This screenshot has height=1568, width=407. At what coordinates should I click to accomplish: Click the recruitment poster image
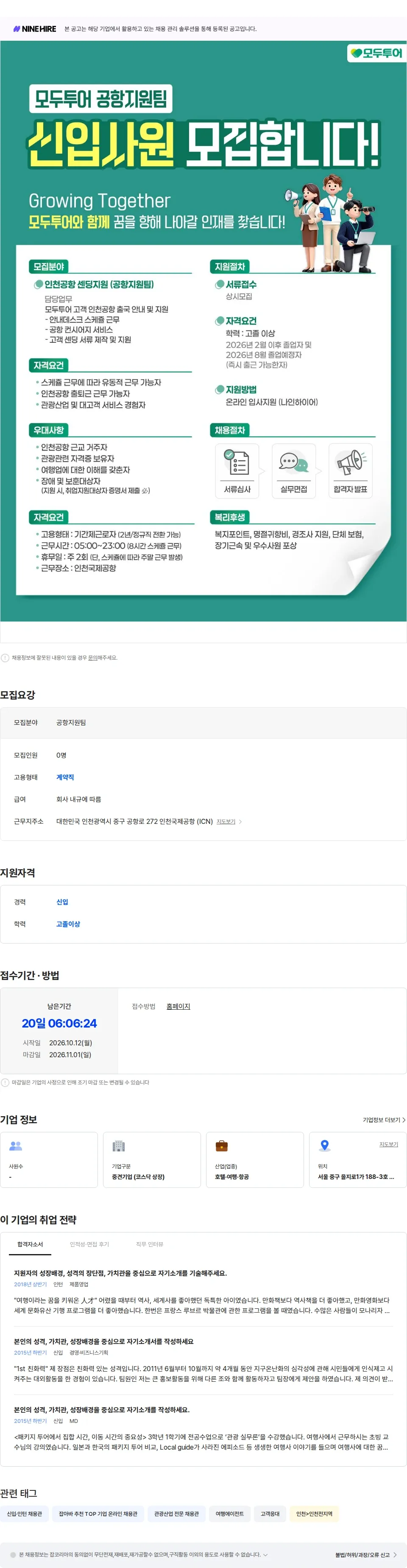click(x=203, y=331)
